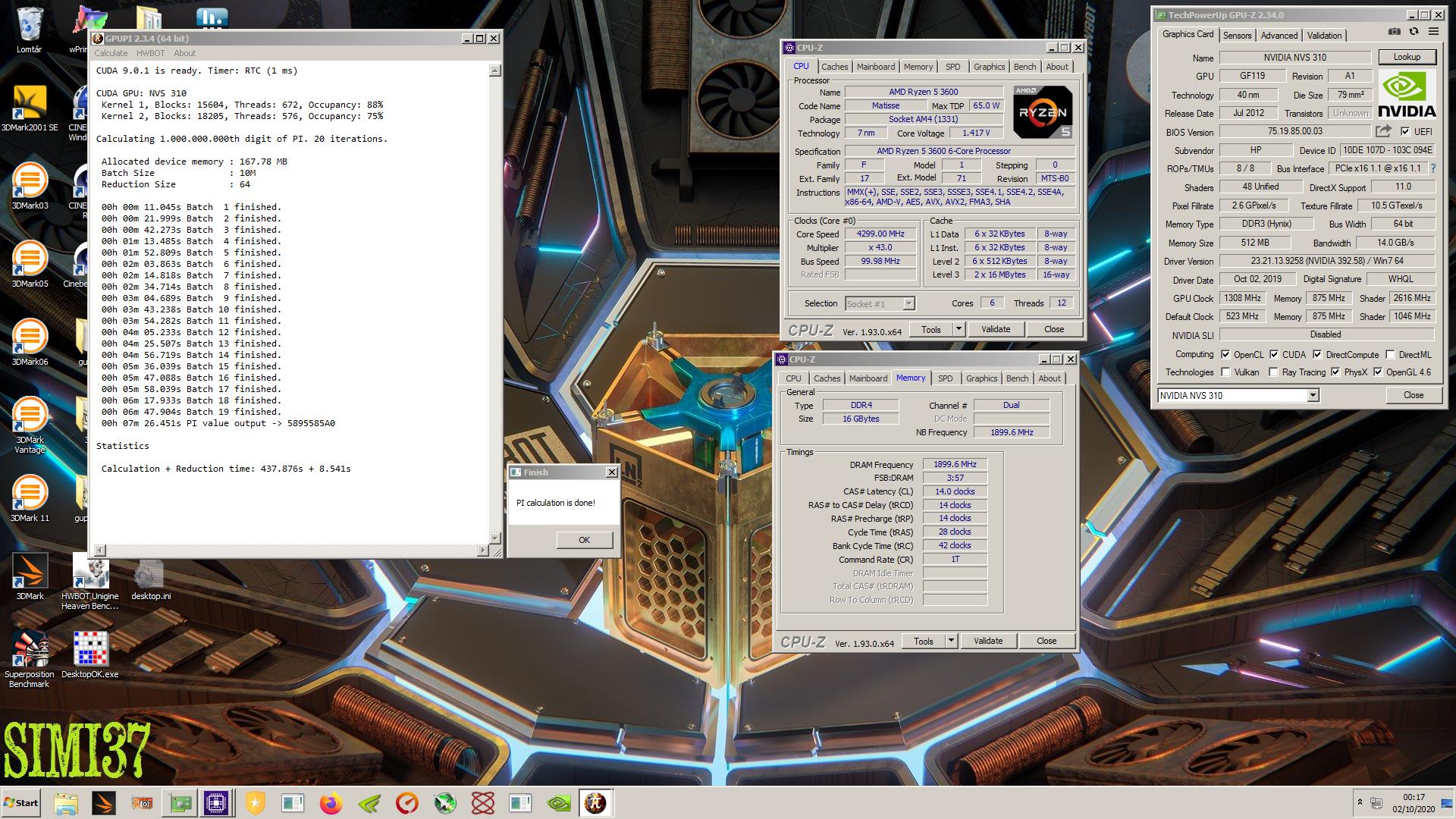Viewport: 1456px width, 819px height.
Task: Click the GPUPI horizontal scrollbar left arrow
Action: [100, 550]
